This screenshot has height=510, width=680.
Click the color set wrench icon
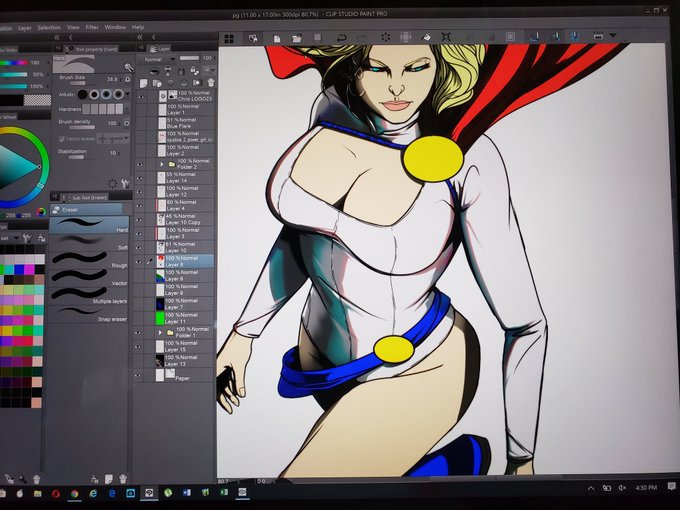coord(27,238)
